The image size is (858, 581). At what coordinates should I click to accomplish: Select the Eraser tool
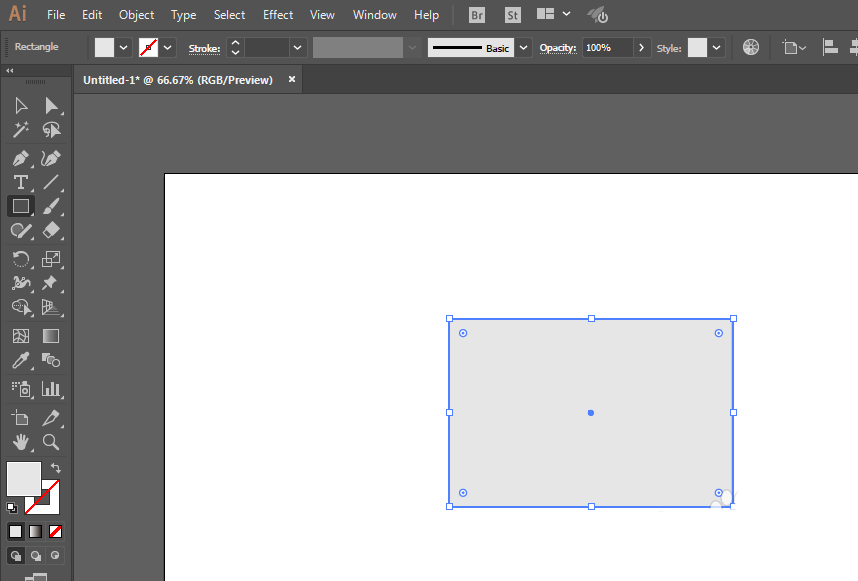pyautogui.click(x=51, y=230)
